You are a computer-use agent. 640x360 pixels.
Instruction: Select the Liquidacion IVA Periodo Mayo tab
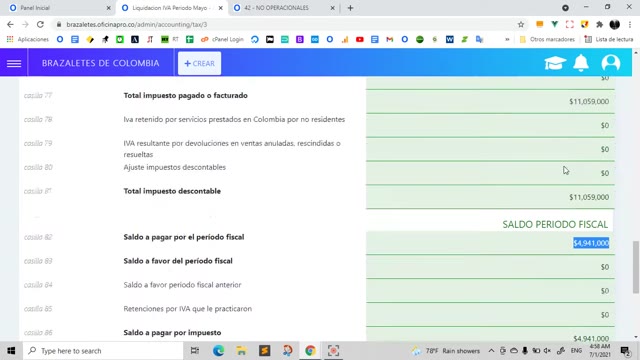click(171, 8)
